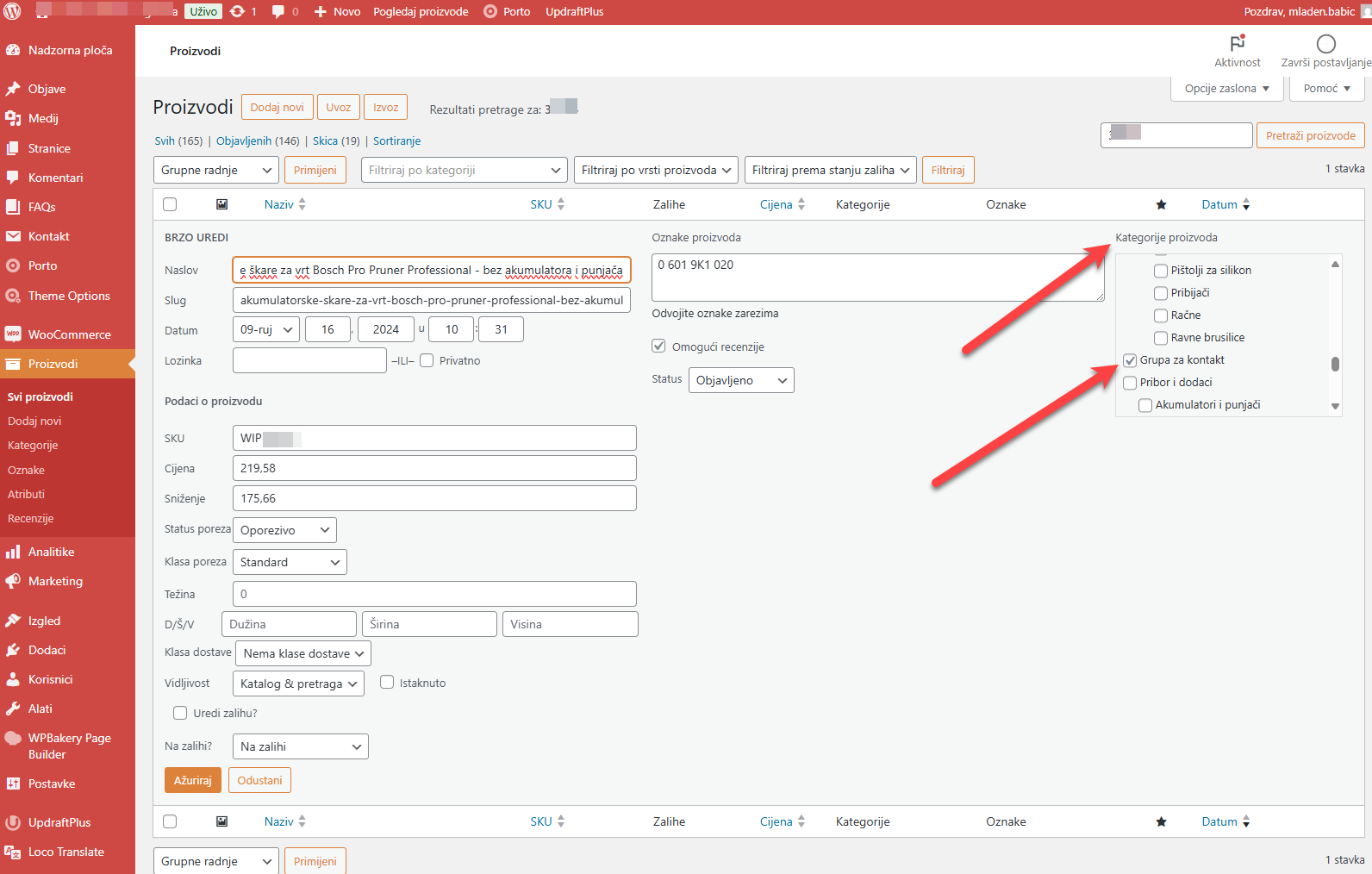Click the image thumbnail column icon
1372x874 pixels.
221,205
